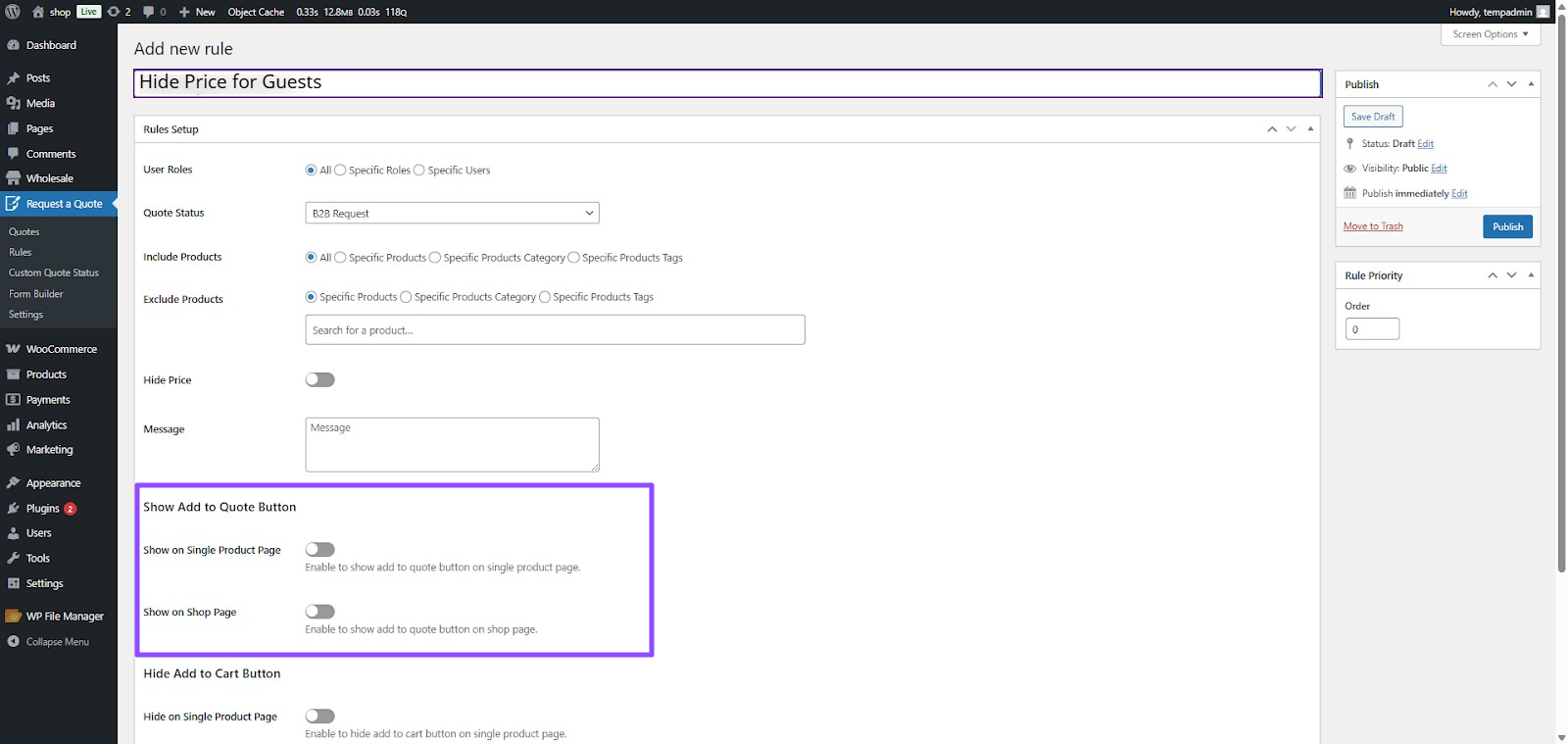Click the Search for a product field
This screenshot has height=744, width=1568.
[555, 330]
